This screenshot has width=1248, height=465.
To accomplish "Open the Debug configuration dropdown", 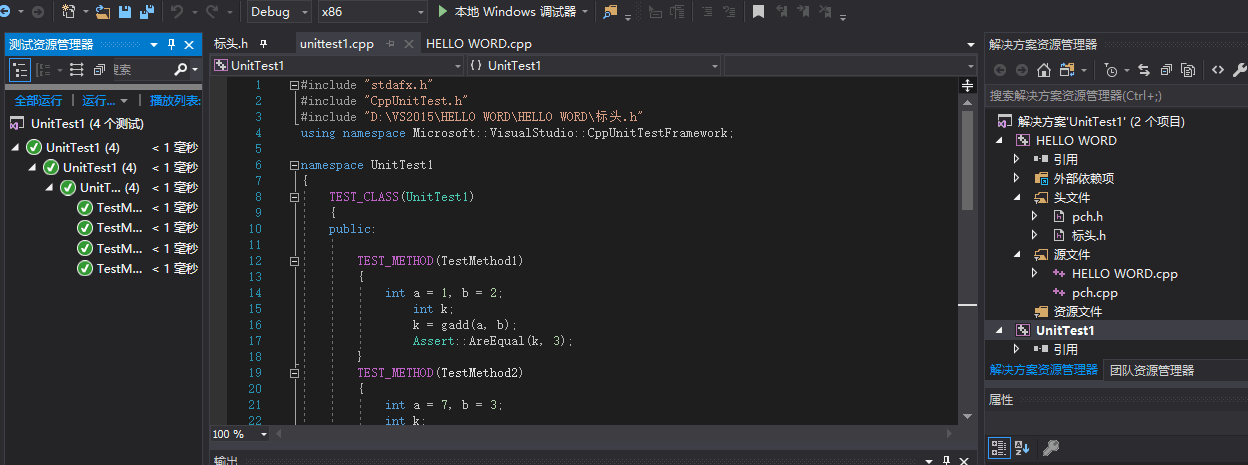I will point(279,12).
